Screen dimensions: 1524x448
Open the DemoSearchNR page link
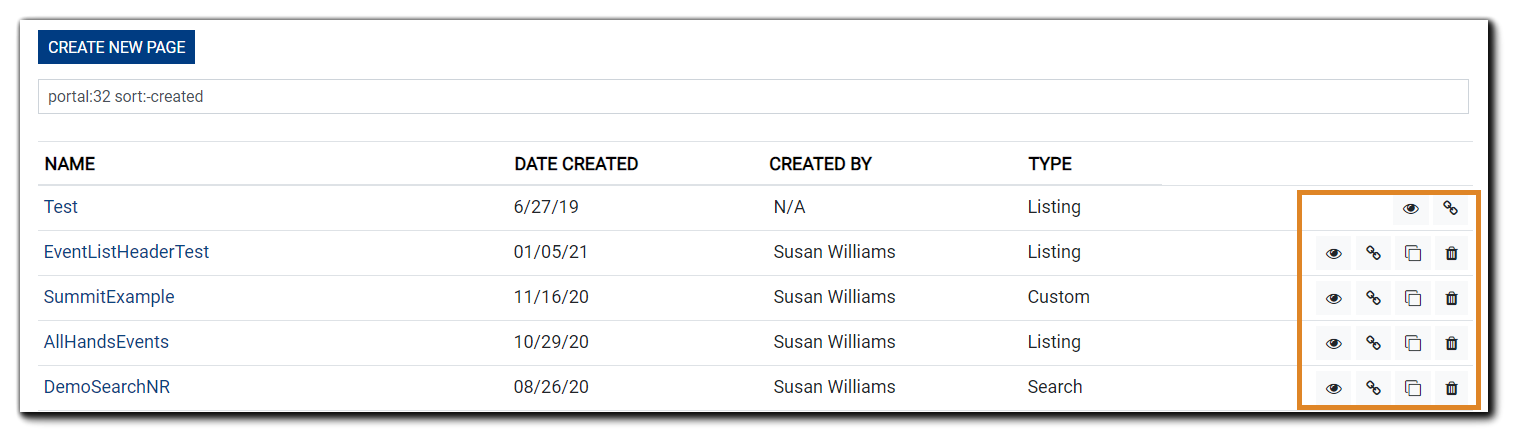pos(107,387)
